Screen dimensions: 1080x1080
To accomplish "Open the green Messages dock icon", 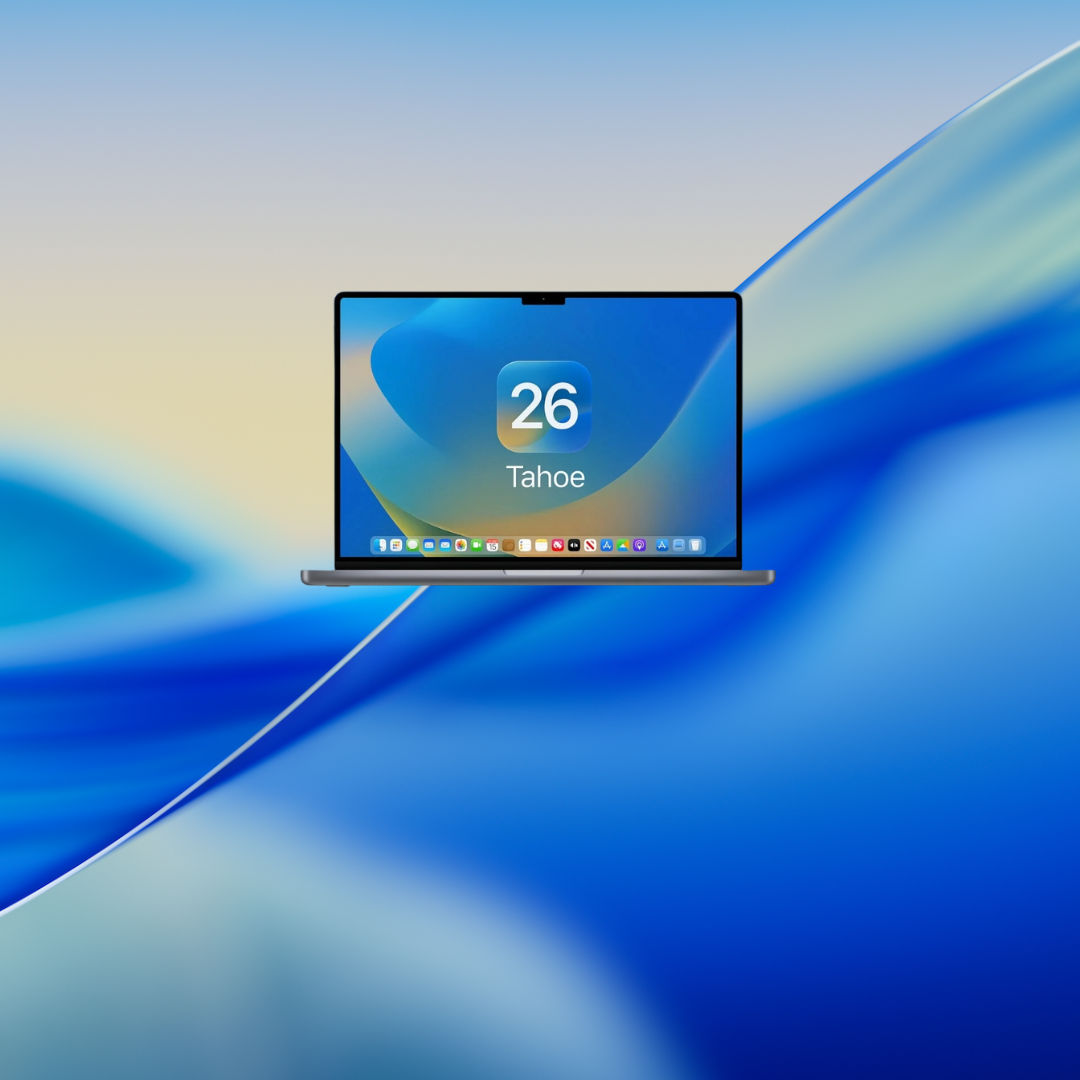I will [x=413, y=545].
